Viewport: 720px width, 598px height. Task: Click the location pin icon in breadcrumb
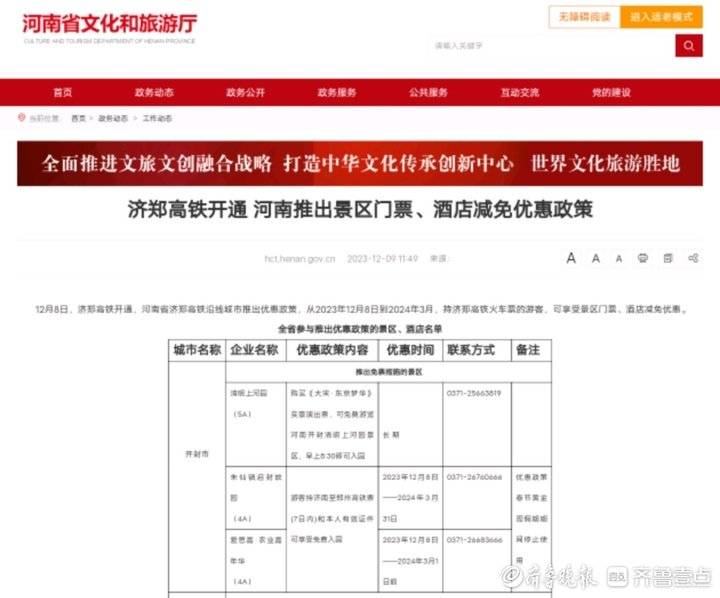[x=21, y=118]
